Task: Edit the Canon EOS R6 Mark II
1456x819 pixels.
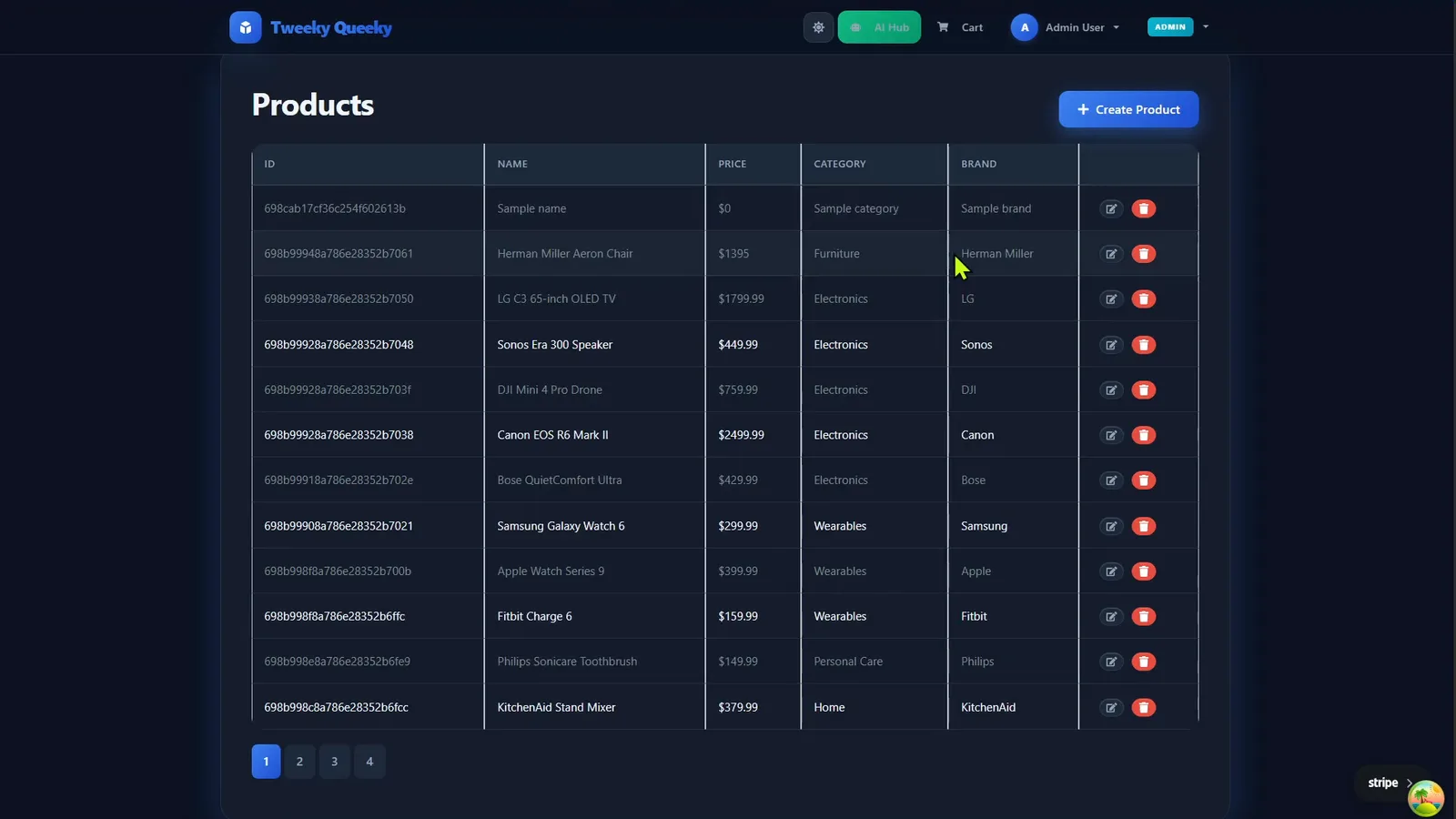Action: 1111,435
